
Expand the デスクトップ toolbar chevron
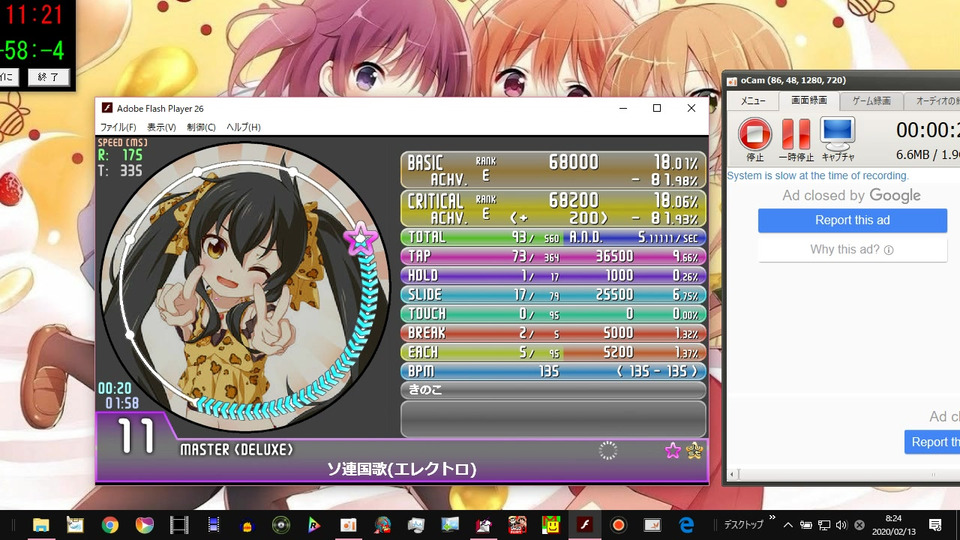(x=772, y=518)
